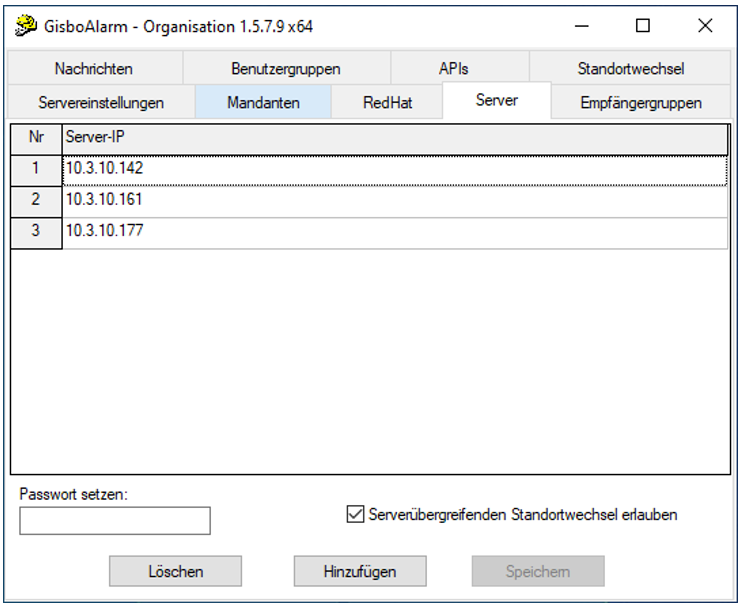
Task: Click the Server-IP column header
Action: (395, 139)
